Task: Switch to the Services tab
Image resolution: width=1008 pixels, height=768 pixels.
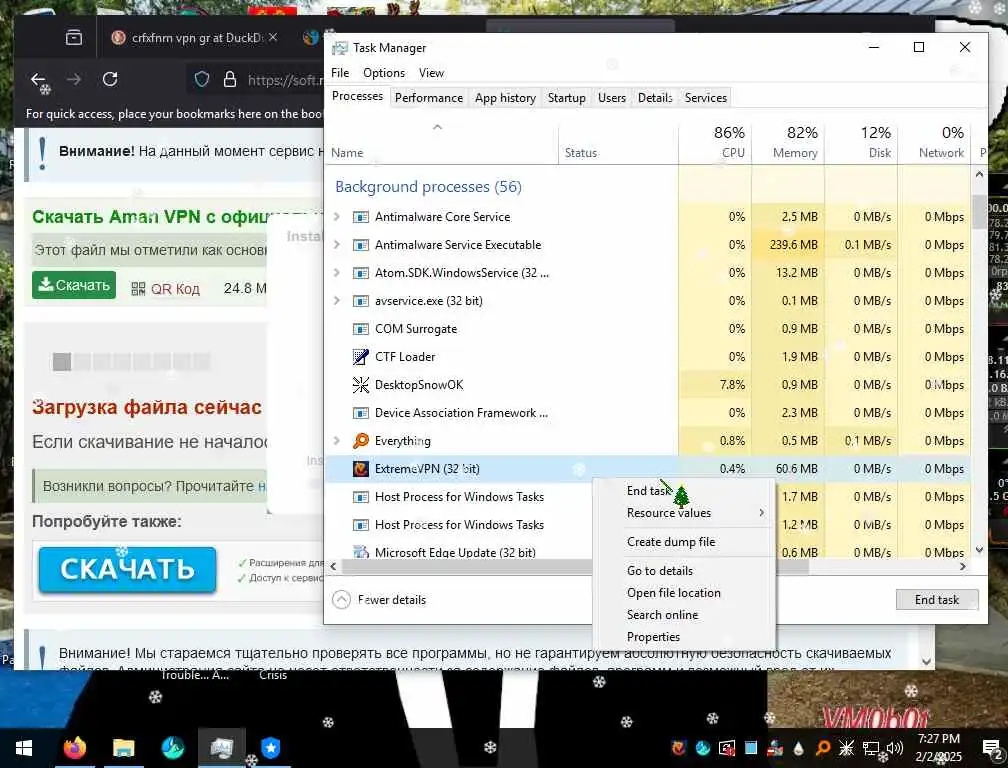Action: pyautogui.click(x=705, y=98)
